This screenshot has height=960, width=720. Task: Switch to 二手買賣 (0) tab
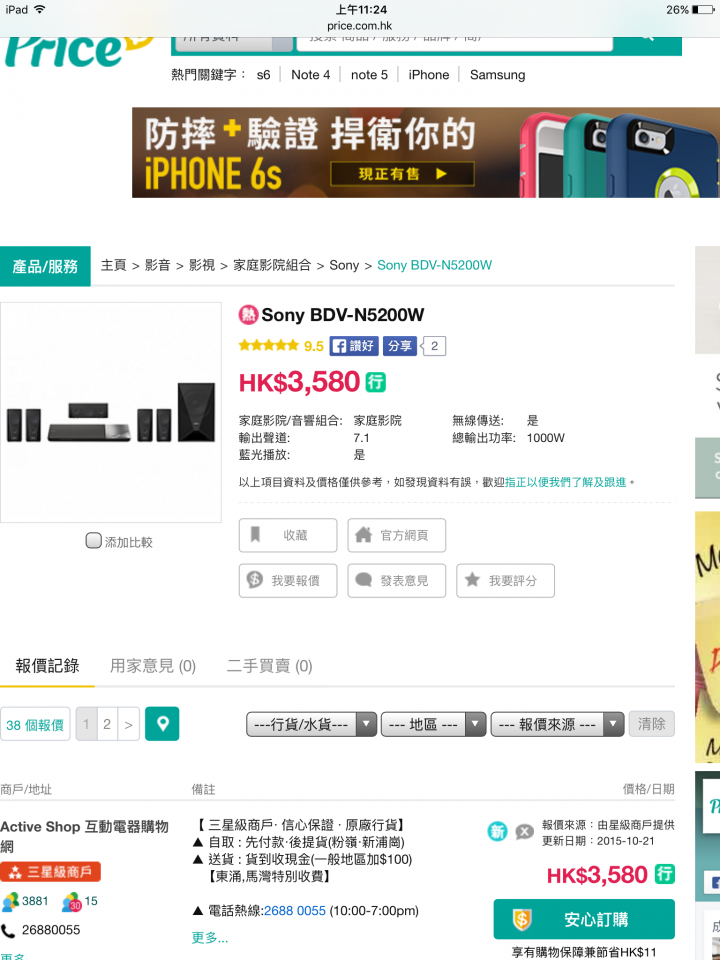[x=269, y=666]
